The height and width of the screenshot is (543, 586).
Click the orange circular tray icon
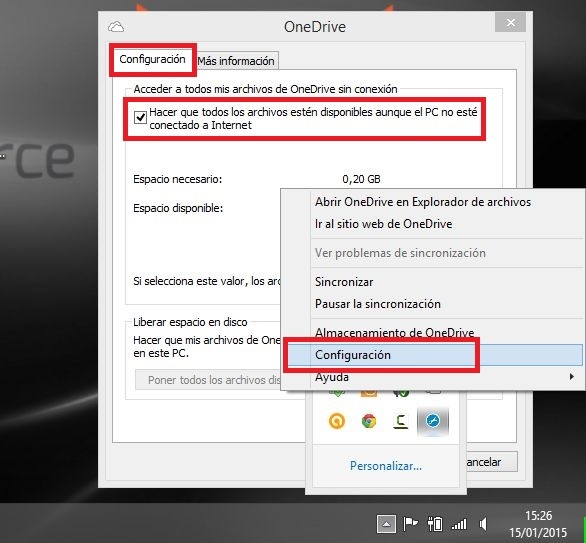(x=337, y=421)
